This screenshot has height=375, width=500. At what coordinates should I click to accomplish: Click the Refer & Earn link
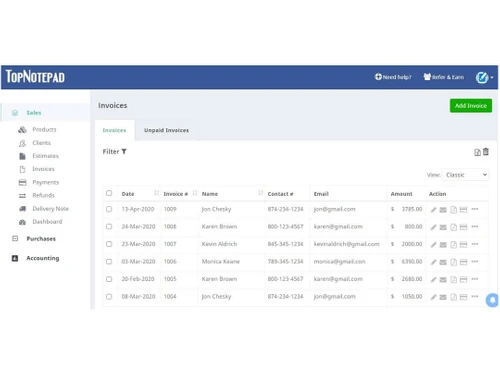point(444,77)
